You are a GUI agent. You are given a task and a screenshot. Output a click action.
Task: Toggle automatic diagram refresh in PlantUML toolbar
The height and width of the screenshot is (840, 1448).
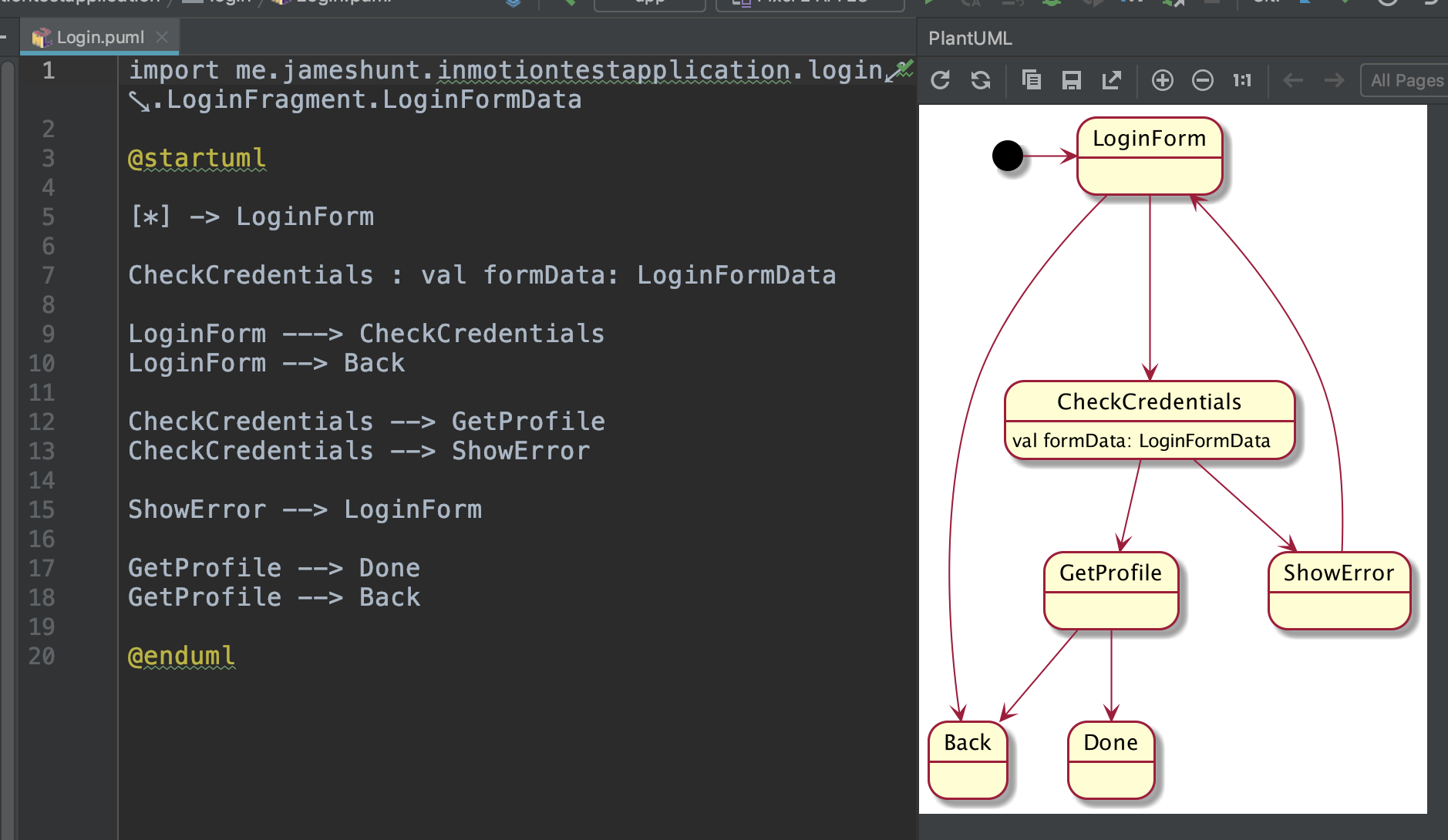pyautogui.click(x=981, y=80)
